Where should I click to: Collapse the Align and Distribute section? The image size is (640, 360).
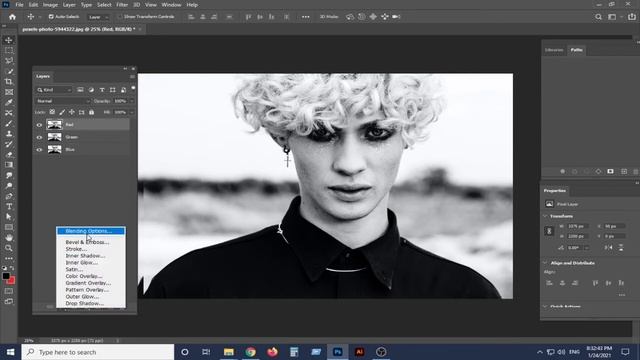545,263
